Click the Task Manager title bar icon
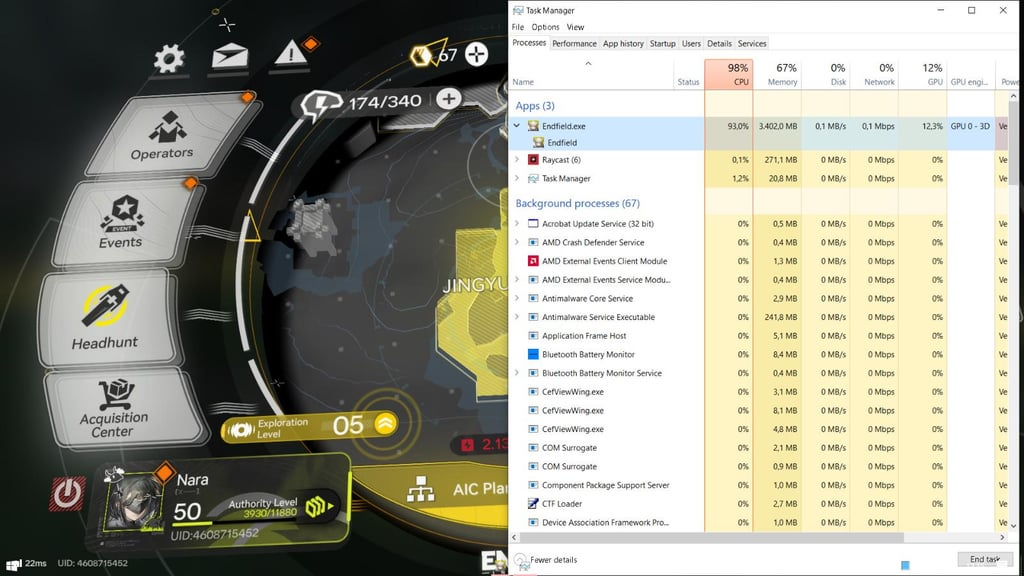 coord(518,10)
